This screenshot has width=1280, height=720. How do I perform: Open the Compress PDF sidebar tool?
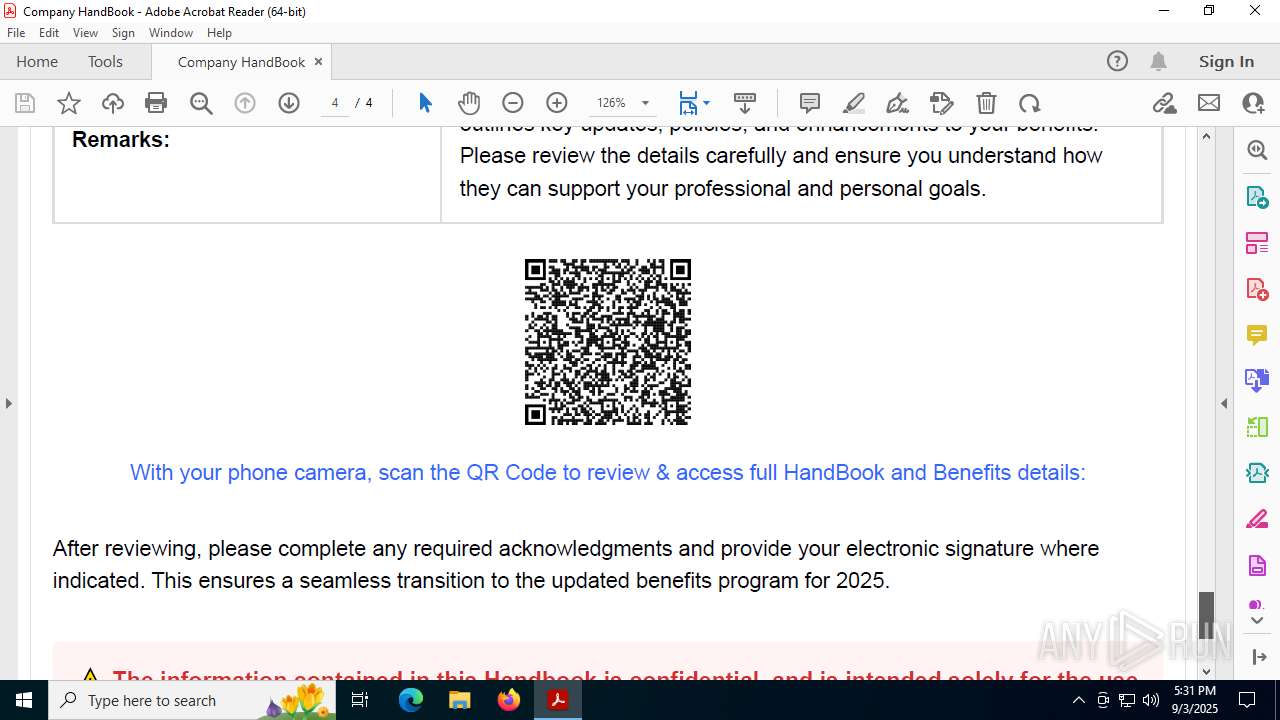click(x=1257, y=473)
